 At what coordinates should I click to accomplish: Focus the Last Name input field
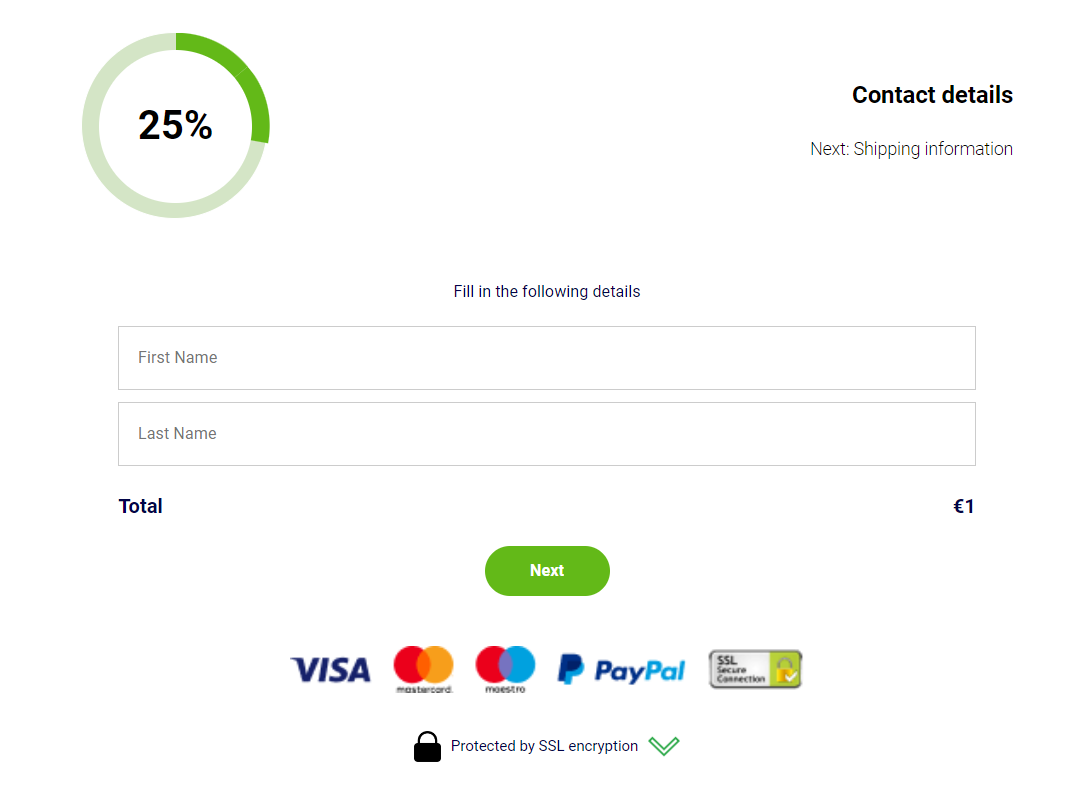click(547, 434)
